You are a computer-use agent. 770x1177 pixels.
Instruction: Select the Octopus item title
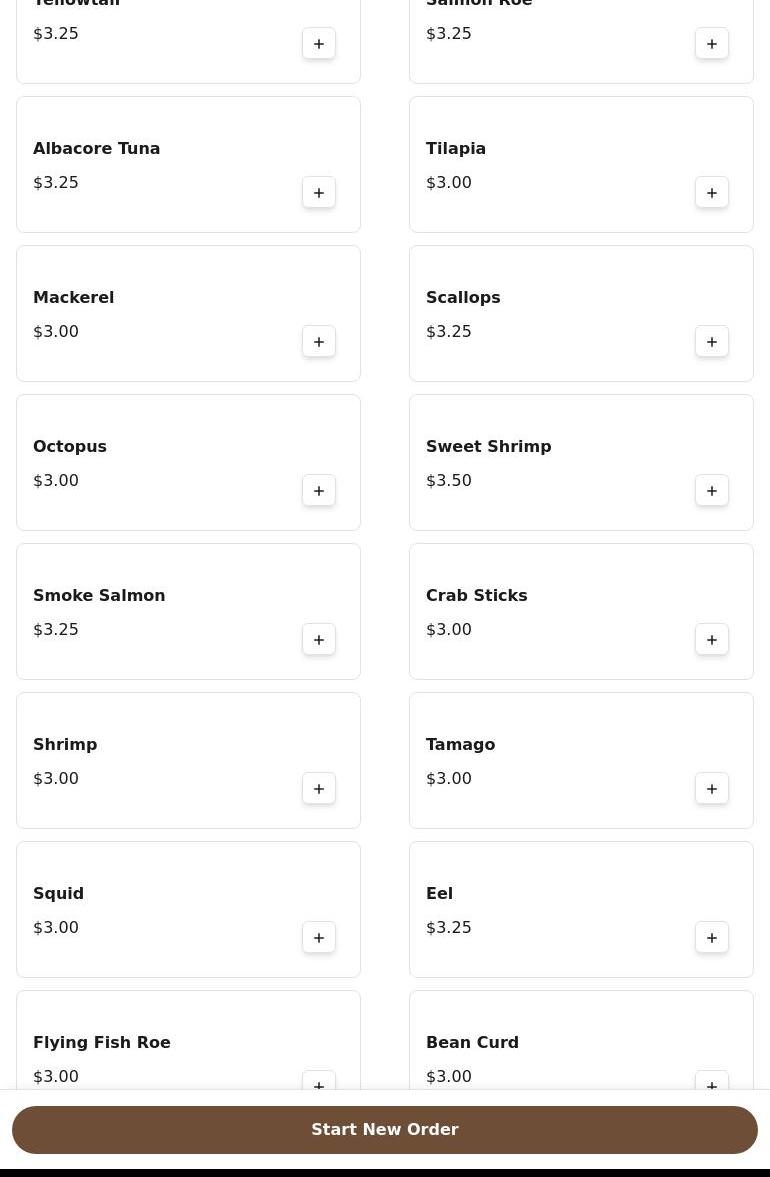[x=70, y=447]
